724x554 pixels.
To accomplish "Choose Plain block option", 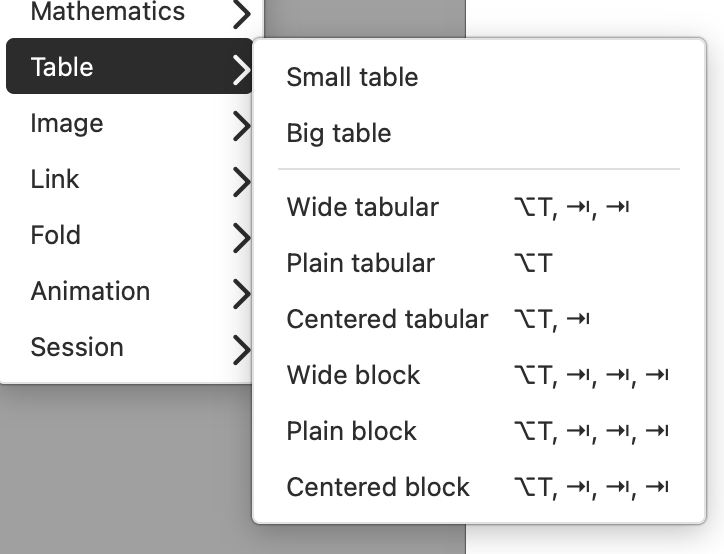I will tap(351, 431).
